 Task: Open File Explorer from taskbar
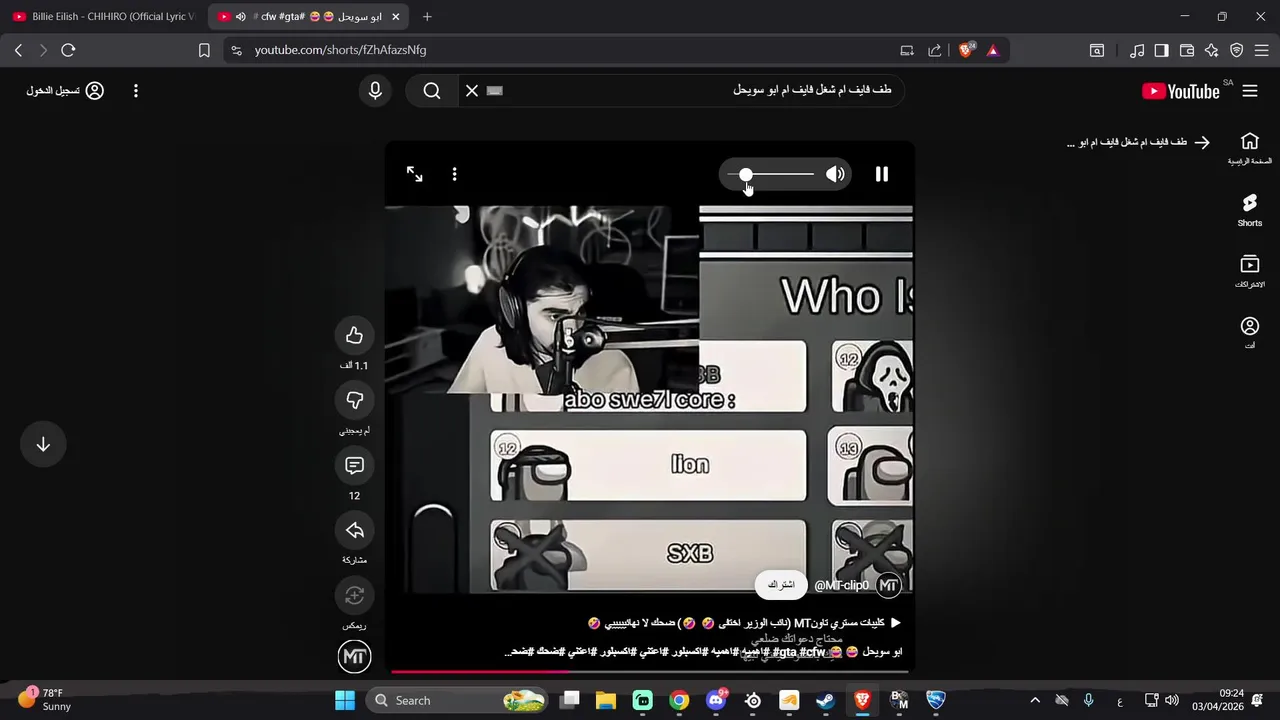(x=606, y=700)
